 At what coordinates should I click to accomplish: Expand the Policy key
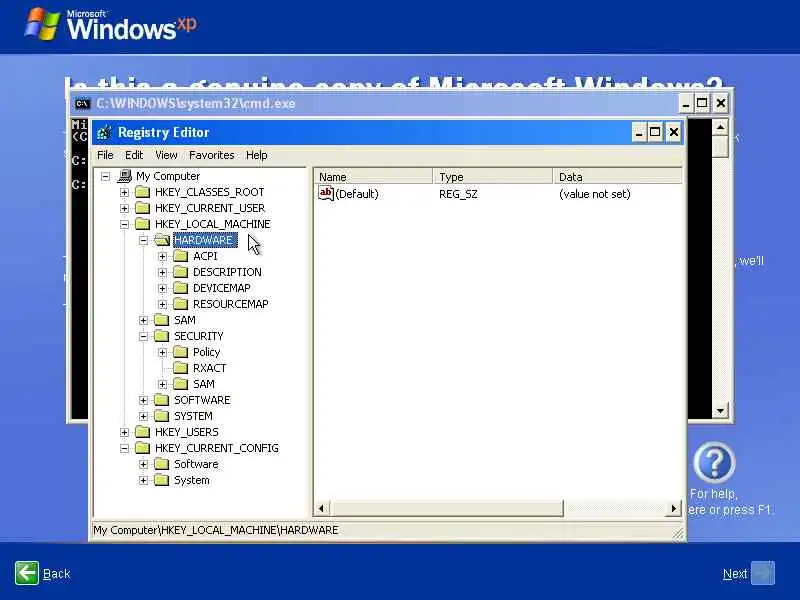162,353
